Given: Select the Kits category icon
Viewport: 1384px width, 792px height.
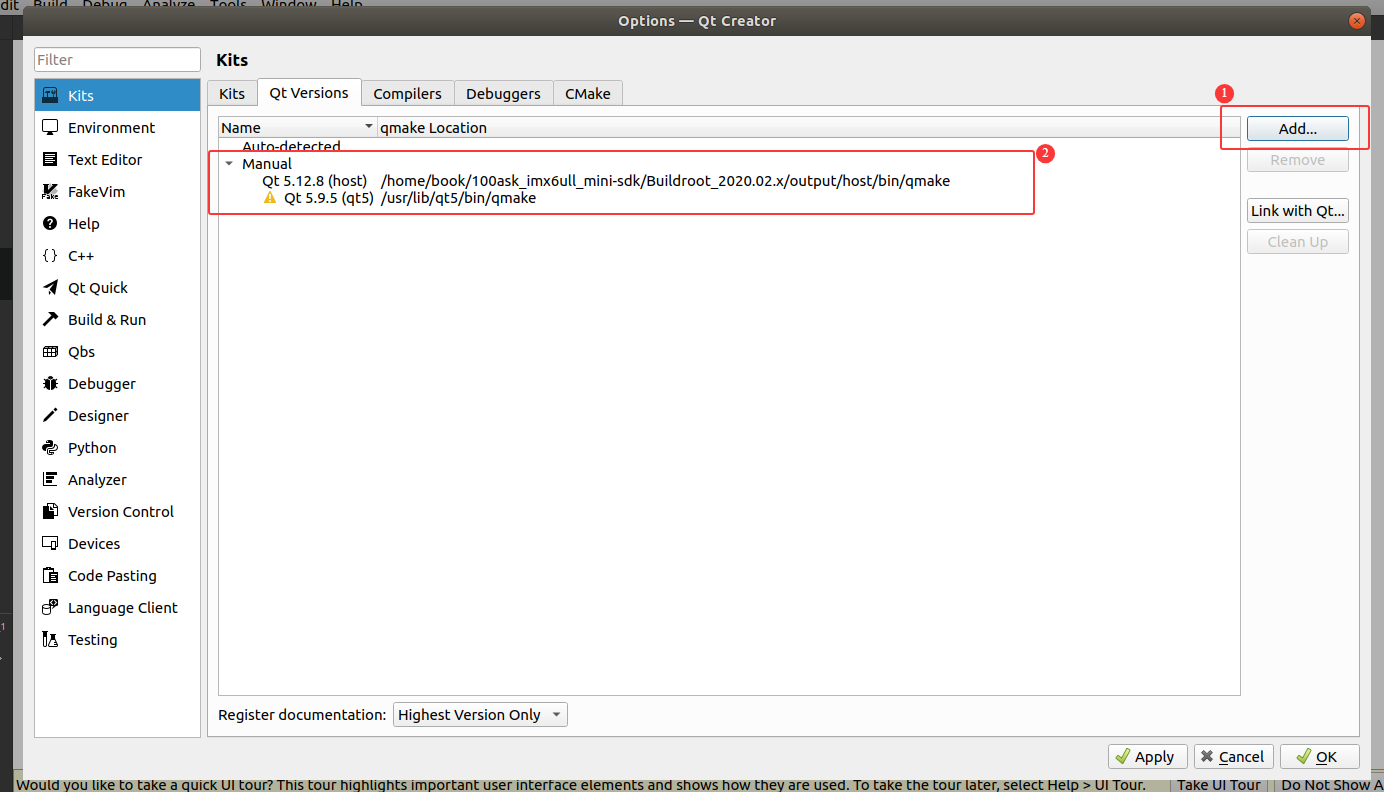Looking at the screenshot, I should tap(50, 96).
